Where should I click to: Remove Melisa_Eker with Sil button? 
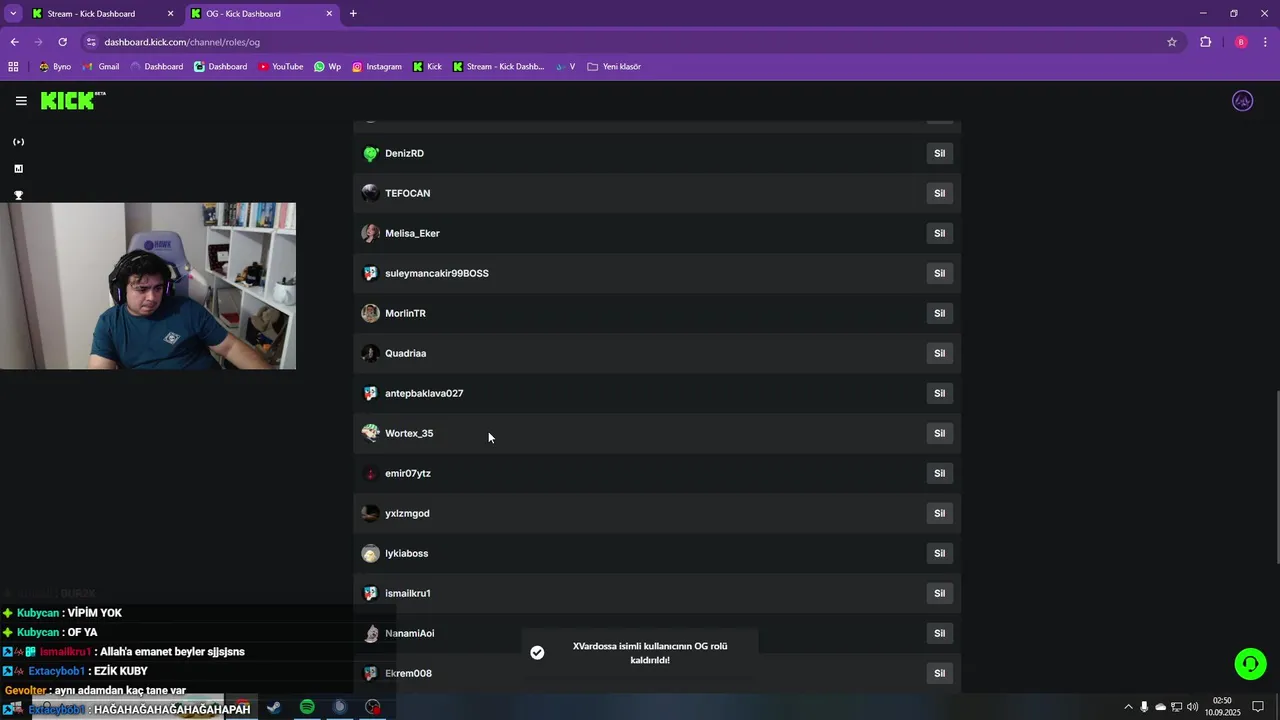tap(939, 233)
